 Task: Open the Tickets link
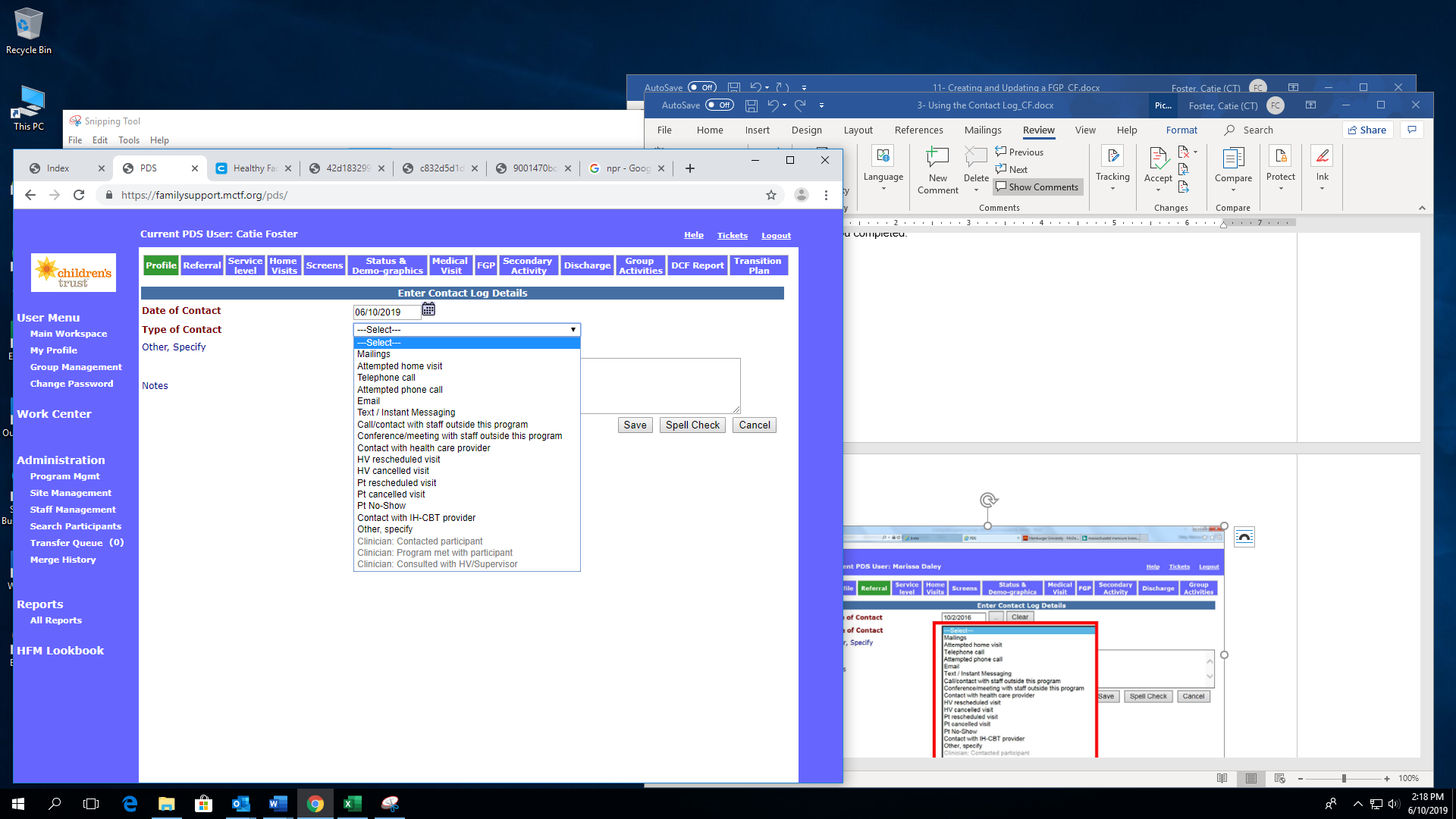coord(732,236)
